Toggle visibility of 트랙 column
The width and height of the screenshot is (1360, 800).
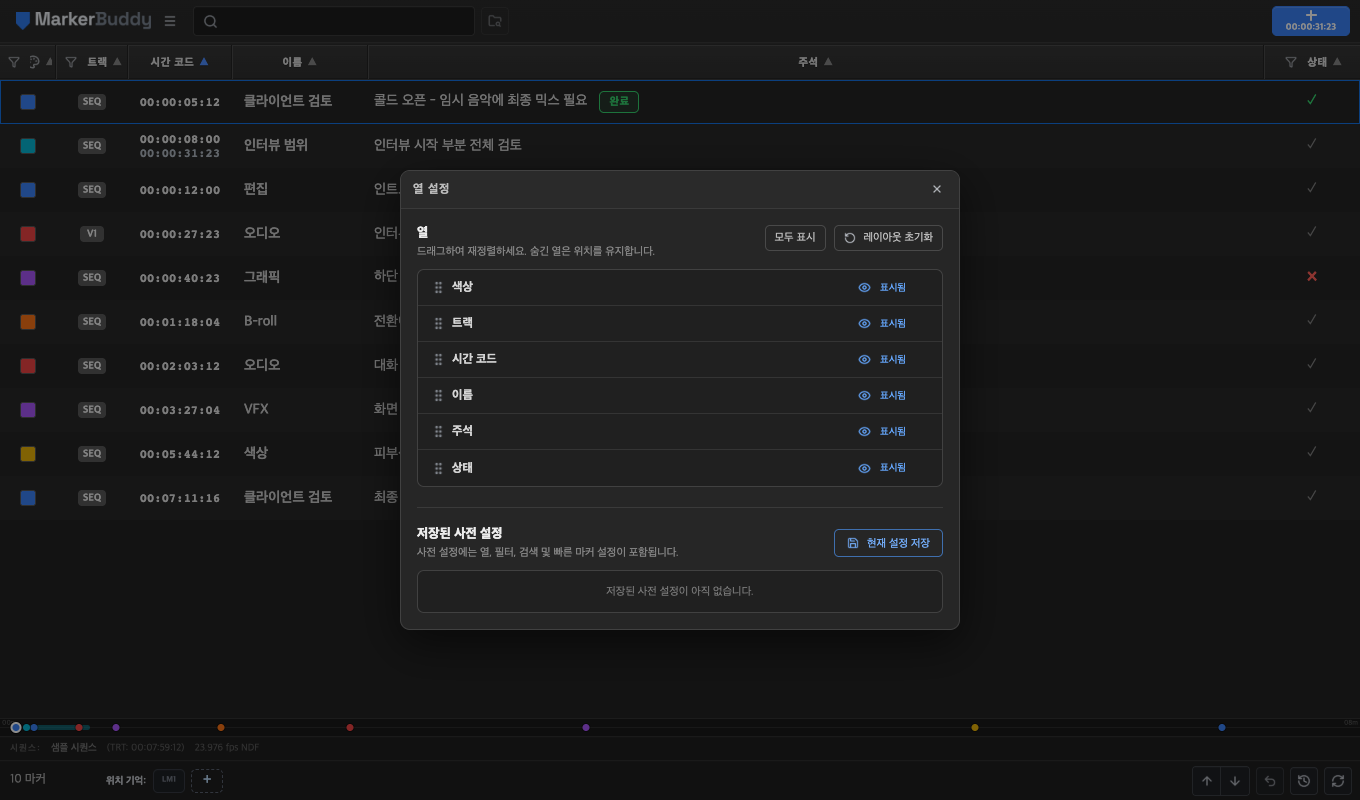882,323
